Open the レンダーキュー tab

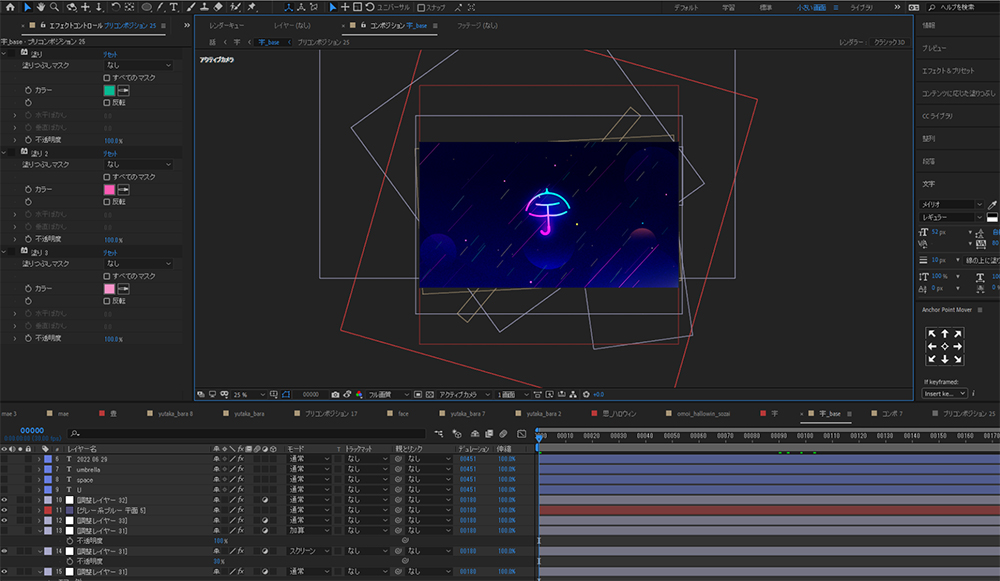point(225,24)
